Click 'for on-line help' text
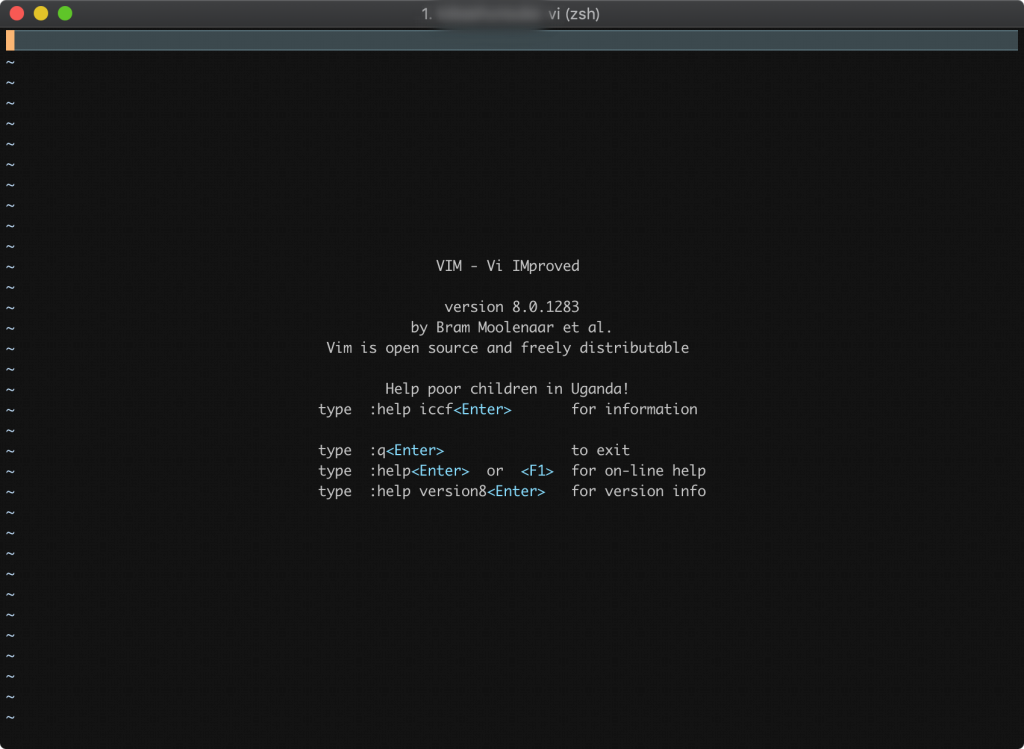 tap(638, 470)
